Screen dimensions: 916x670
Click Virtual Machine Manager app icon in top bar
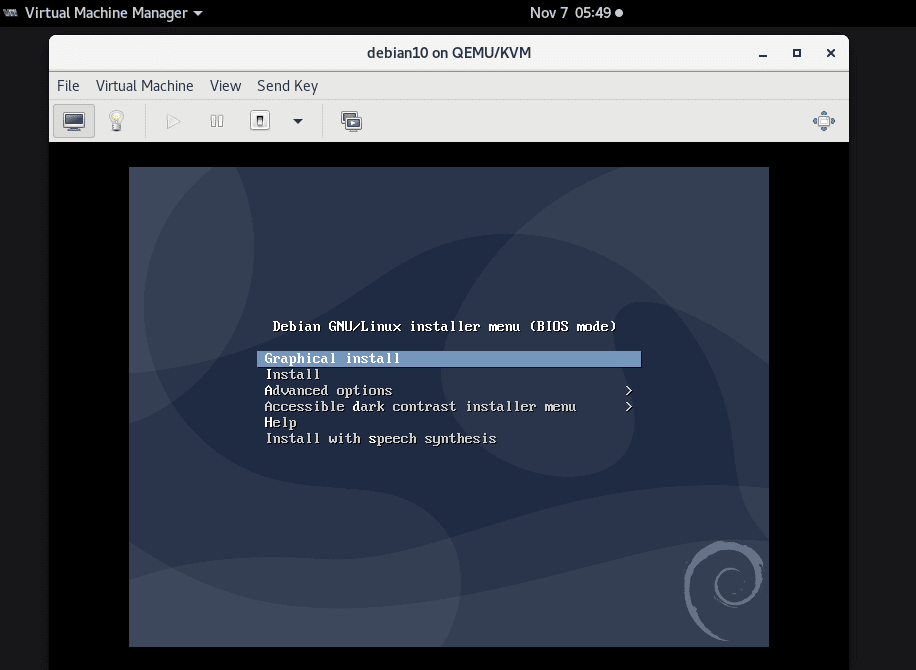tap(11, 12)
